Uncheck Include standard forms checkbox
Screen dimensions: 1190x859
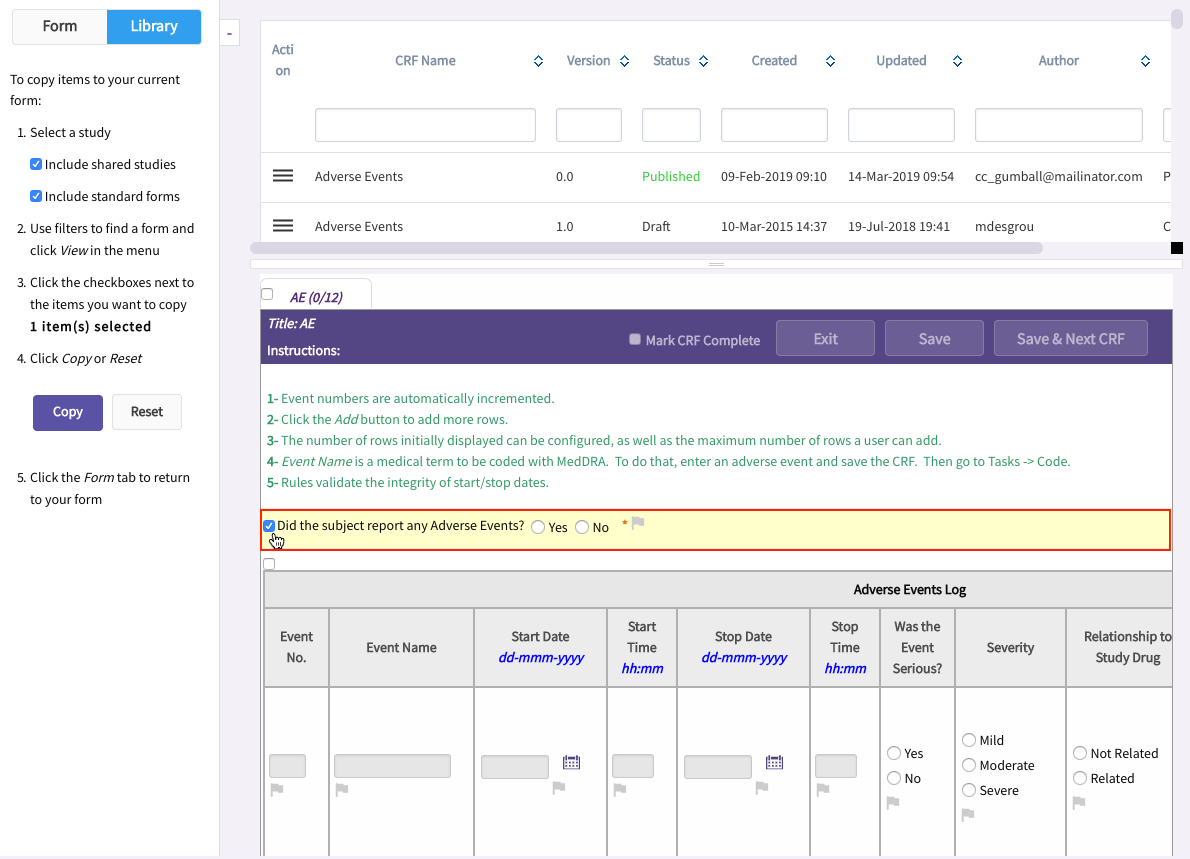click(x=36, y=196)
